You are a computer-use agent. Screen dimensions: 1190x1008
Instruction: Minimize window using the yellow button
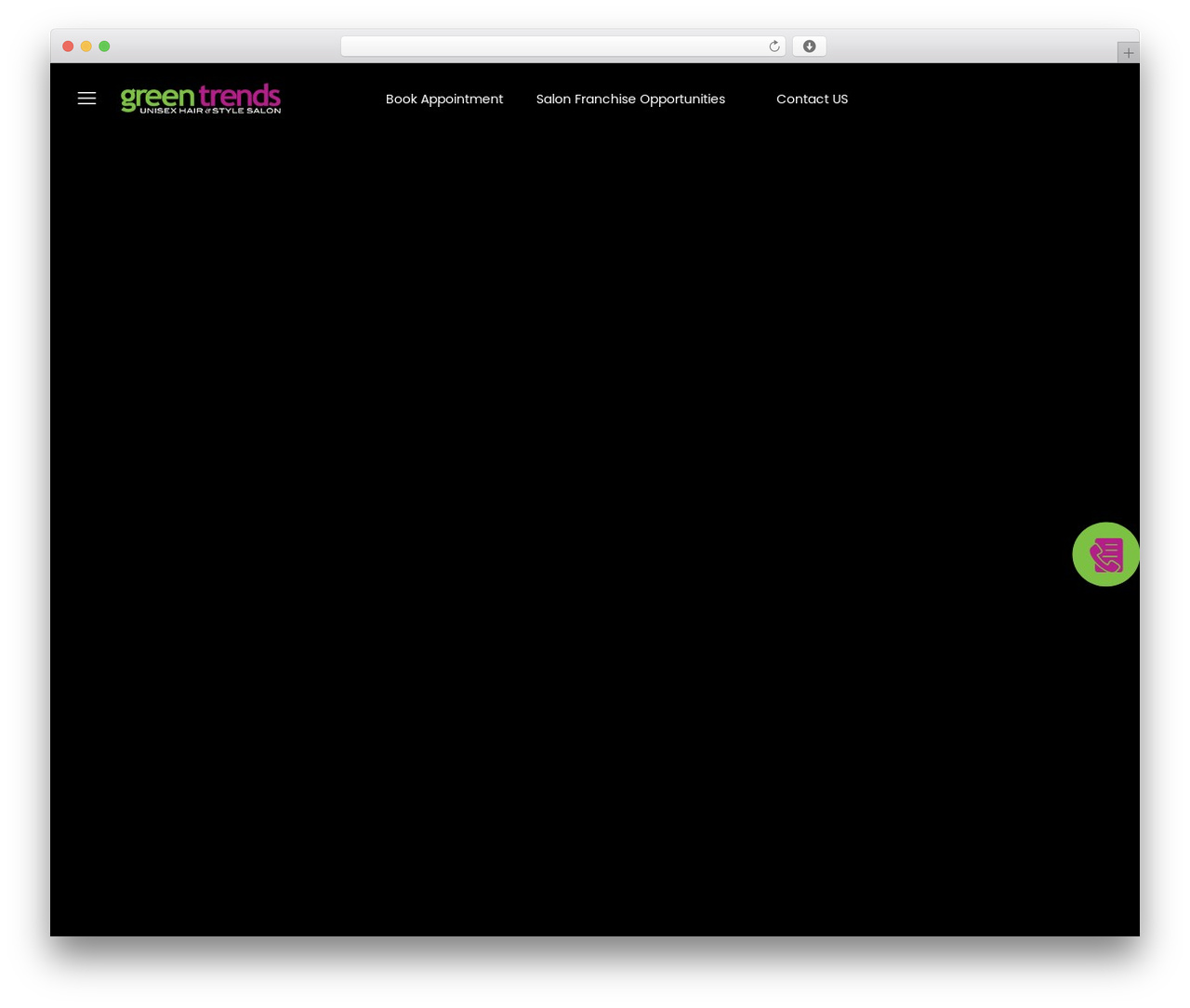click(x=86, y=46)
